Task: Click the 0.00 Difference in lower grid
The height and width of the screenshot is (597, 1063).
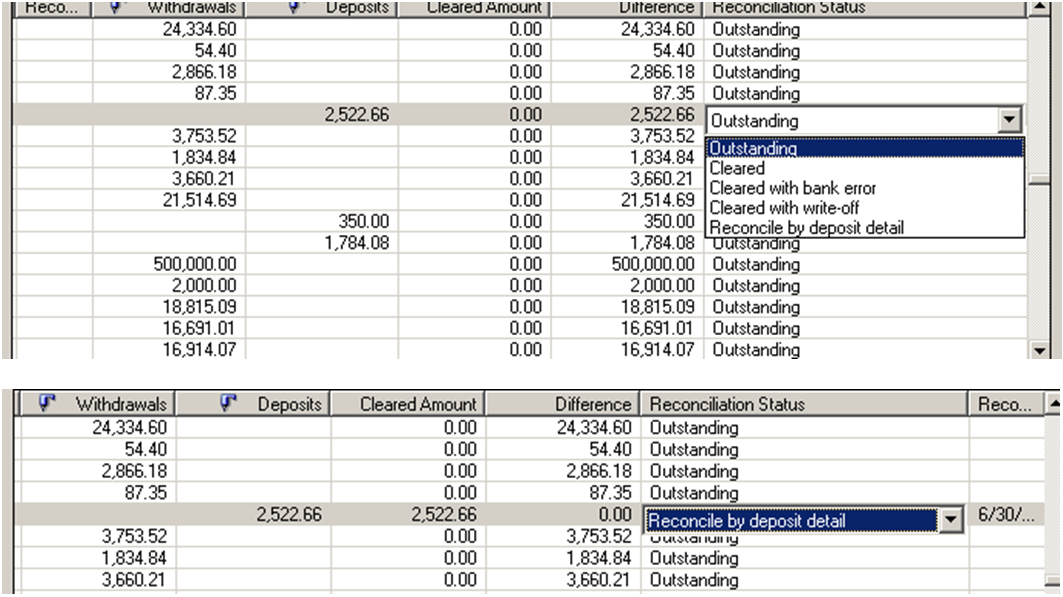Action: click(563, 514)
